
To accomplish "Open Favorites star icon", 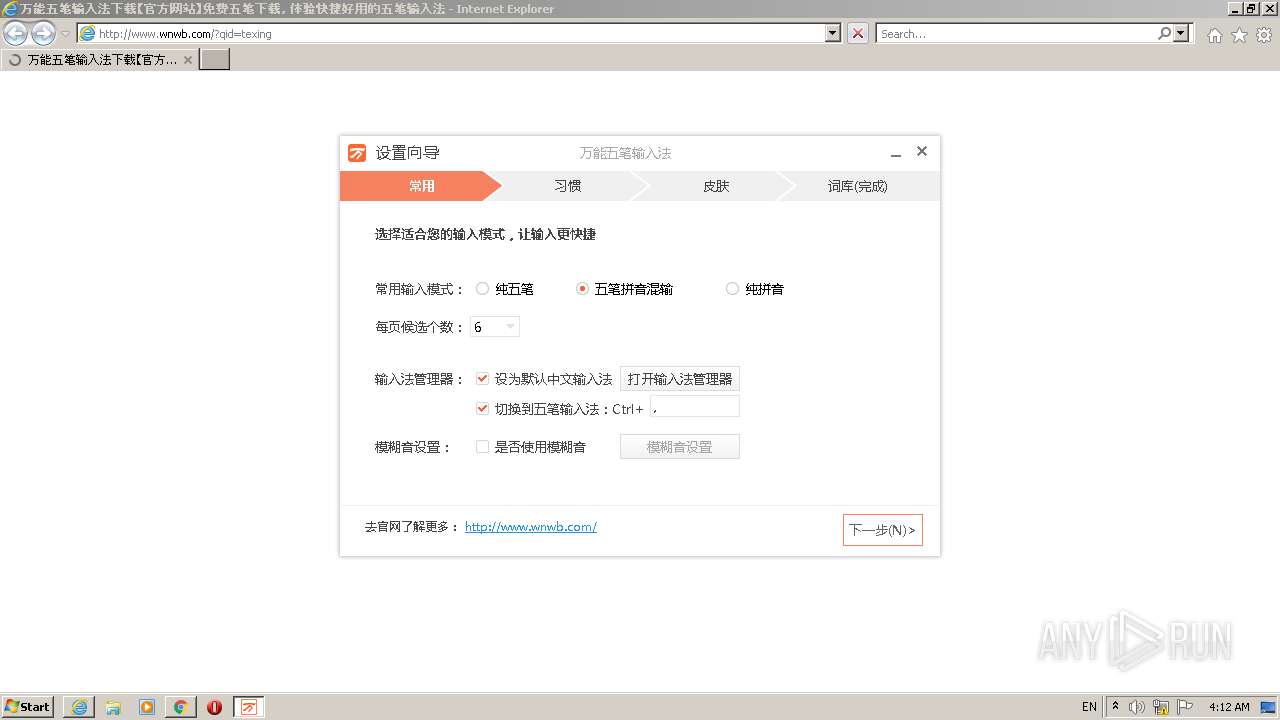I will tap(1239, 35).
